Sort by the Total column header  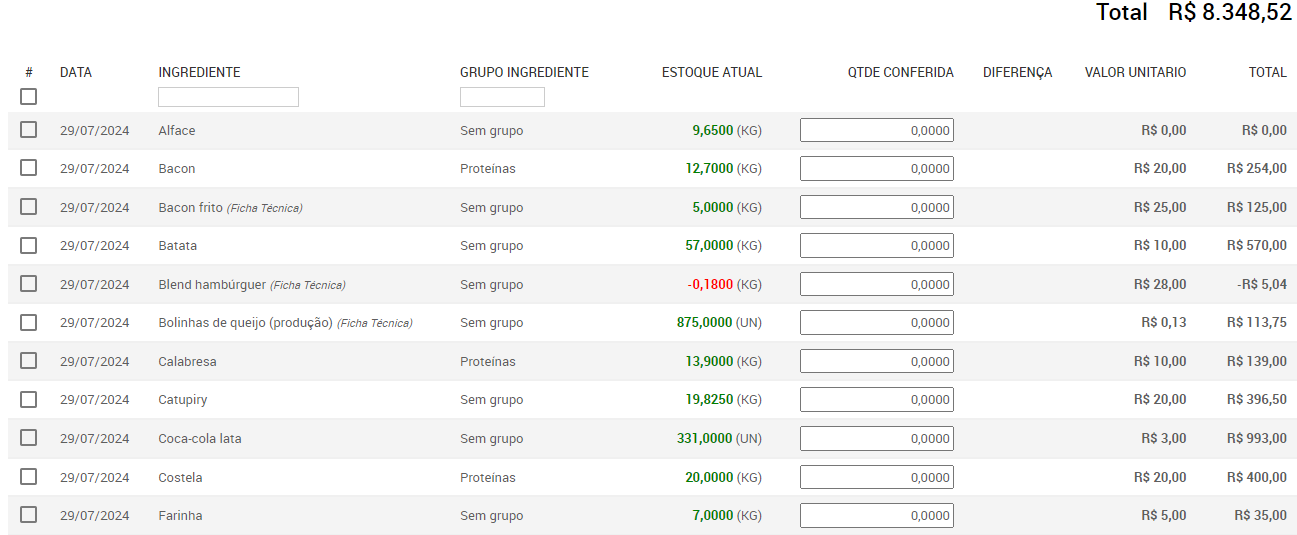(1268, 72)
